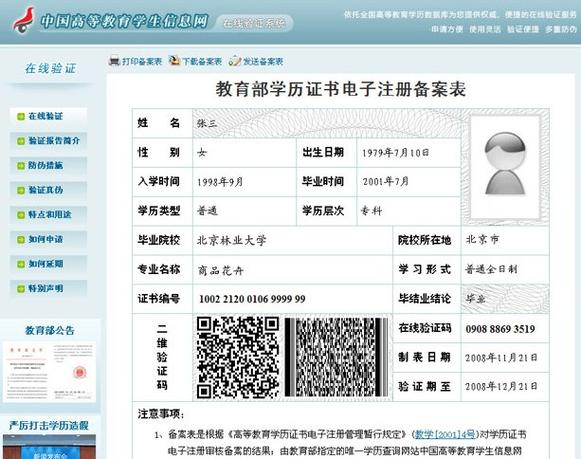Open the 如何延期 sidebar item
This screenshot has height=459, width=581.
pyautogui.click(x=49, y=264)
